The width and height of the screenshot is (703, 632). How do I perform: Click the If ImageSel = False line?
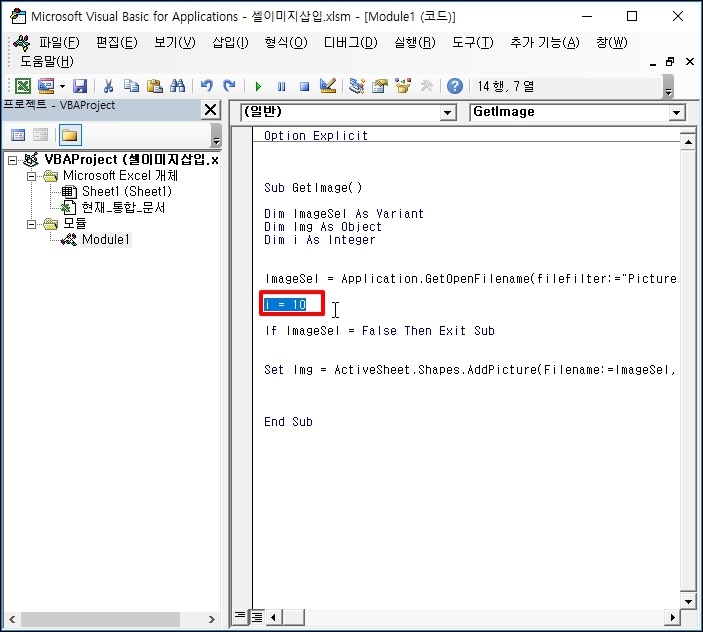click(379, 331)
